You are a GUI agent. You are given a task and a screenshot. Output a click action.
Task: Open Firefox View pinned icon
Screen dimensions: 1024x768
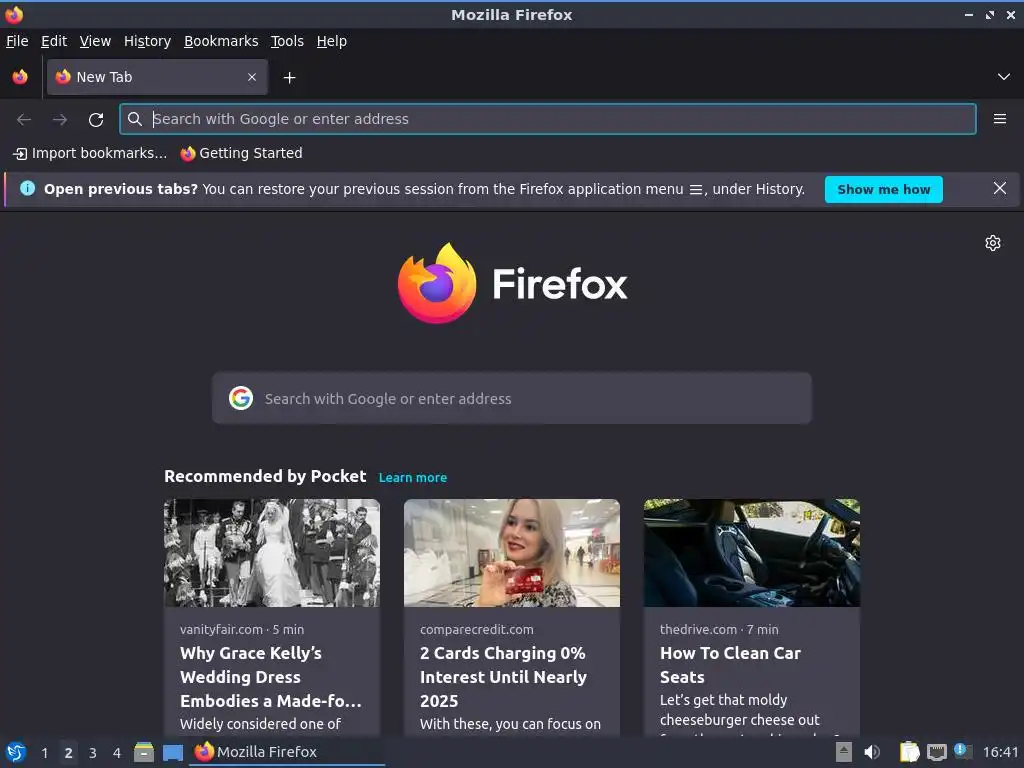point(20,77)
